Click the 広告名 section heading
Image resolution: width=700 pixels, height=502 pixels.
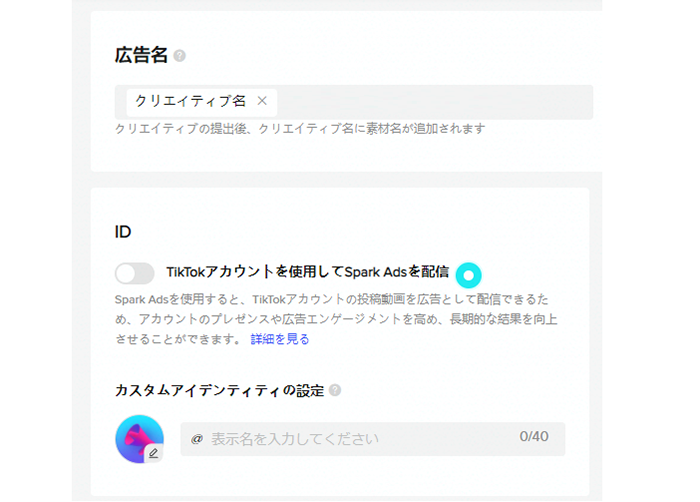[x=141, y=55]
